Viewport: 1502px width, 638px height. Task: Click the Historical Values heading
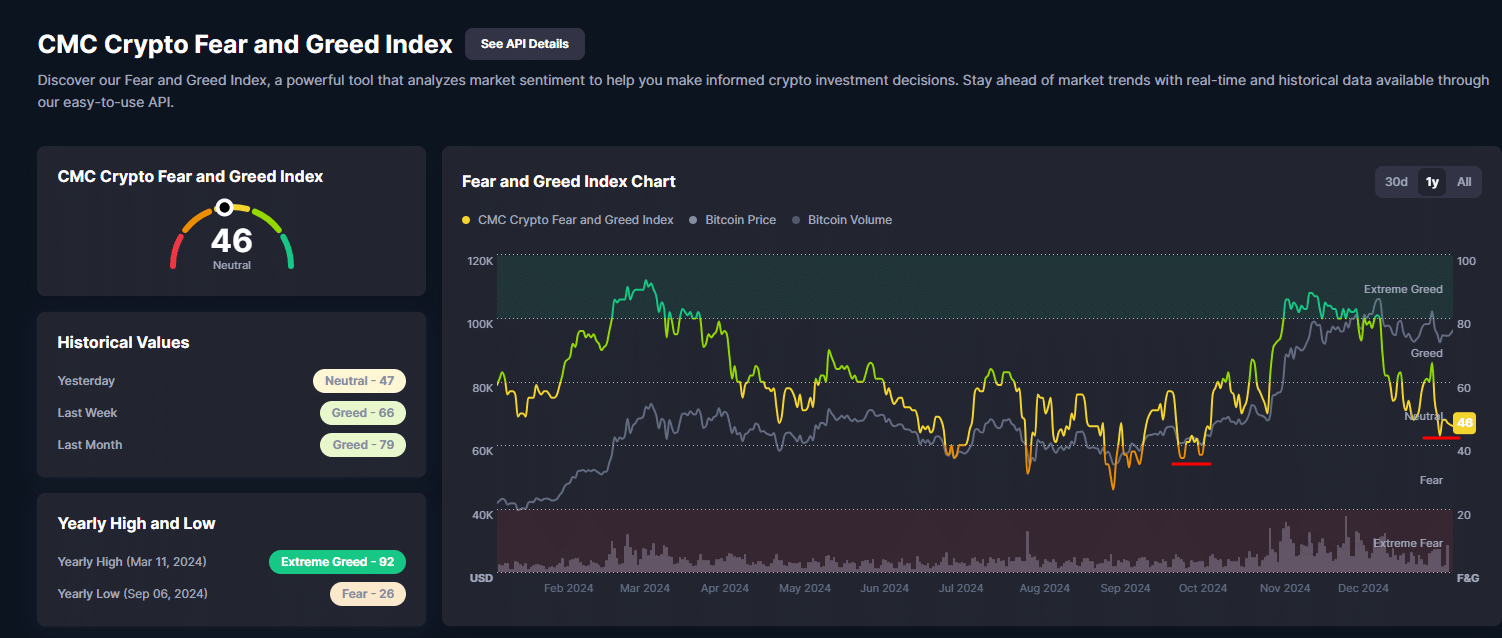point(123,342)
